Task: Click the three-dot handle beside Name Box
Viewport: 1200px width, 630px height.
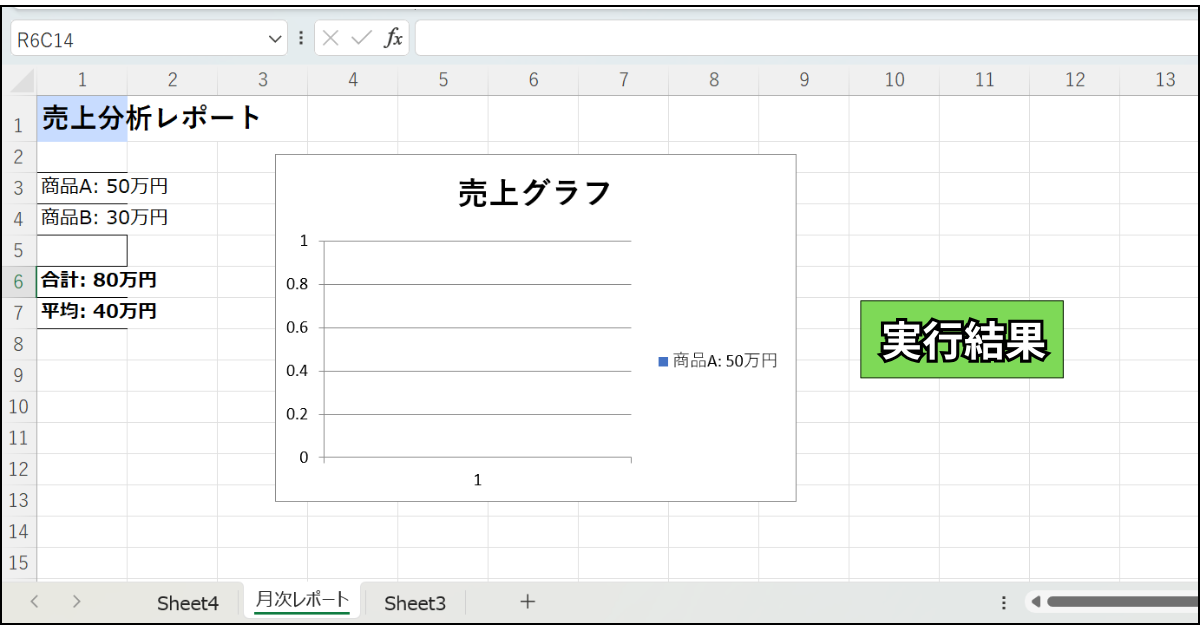Action: [301, 39]
